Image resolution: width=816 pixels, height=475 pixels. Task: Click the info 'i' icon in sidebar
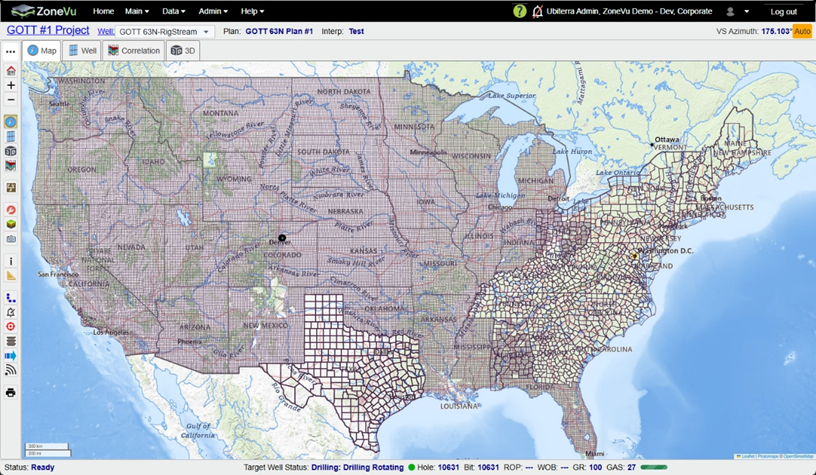(10, 261)
